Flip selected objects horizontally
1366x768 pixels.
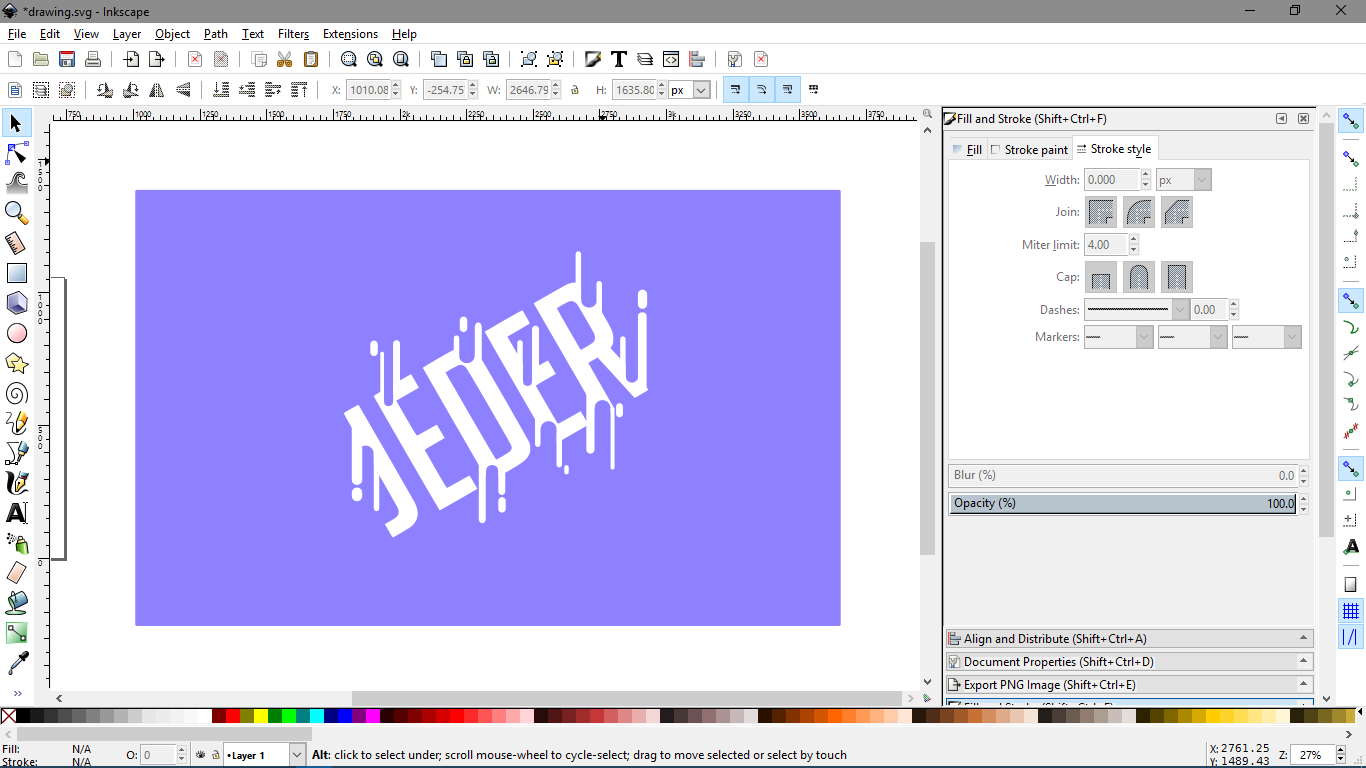pyautogui.click(x=157, y=90)
